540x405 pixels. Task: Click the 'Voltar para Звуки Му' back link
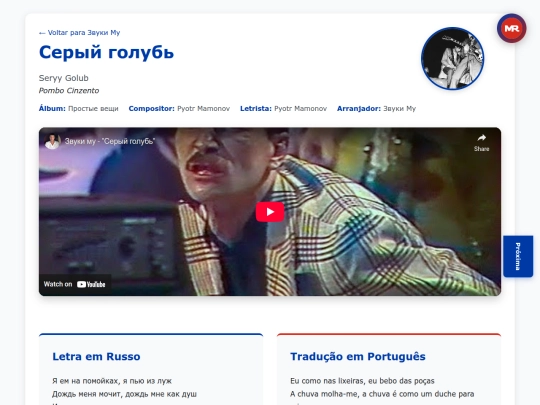point(79,33)
